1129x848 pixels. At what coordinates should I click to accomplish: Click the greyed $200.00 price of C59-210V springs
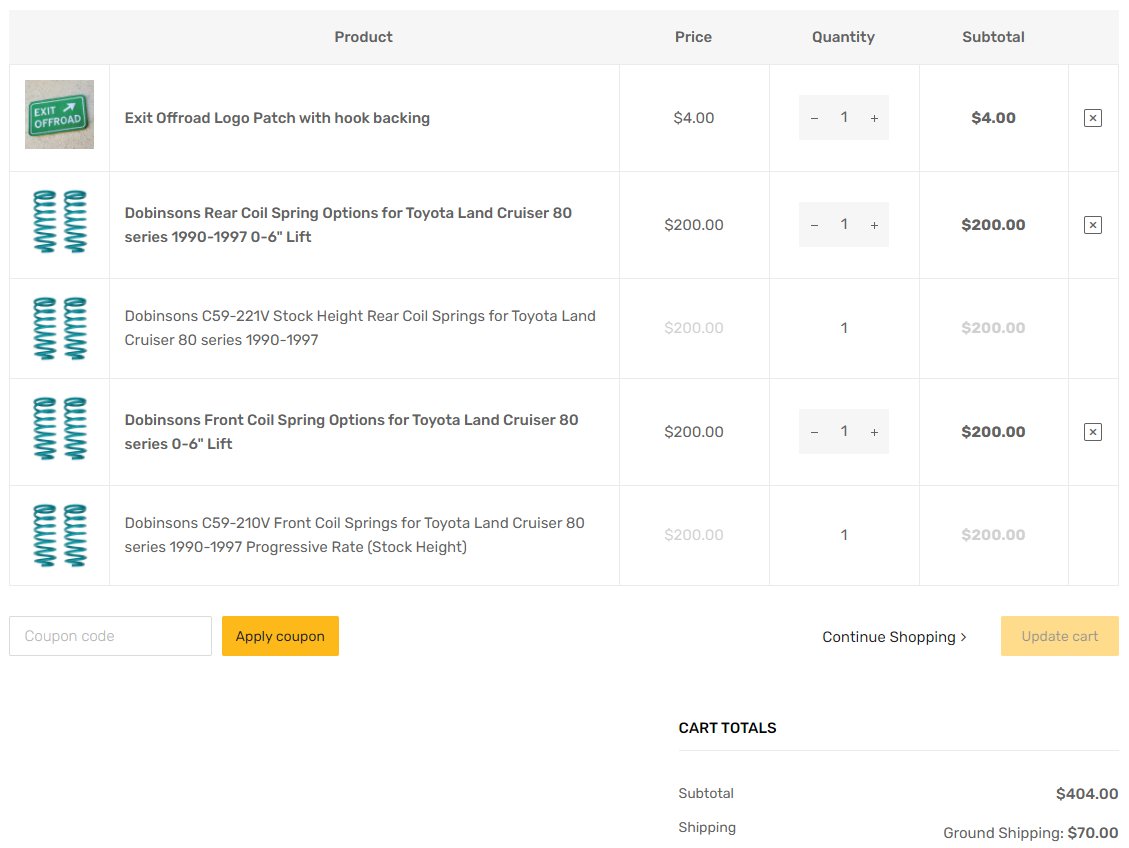[x=693, y=535]
